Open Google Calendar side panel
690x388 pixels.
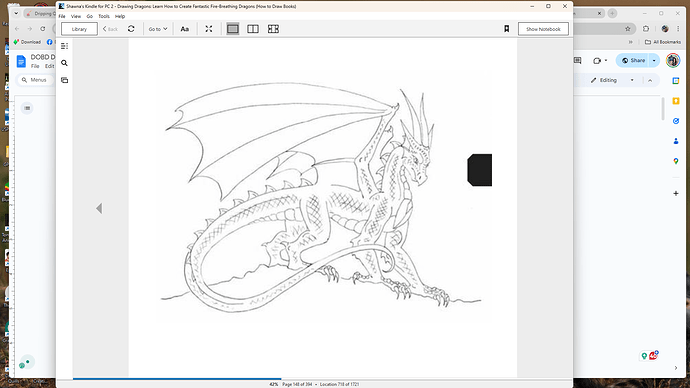coord(676,81)
